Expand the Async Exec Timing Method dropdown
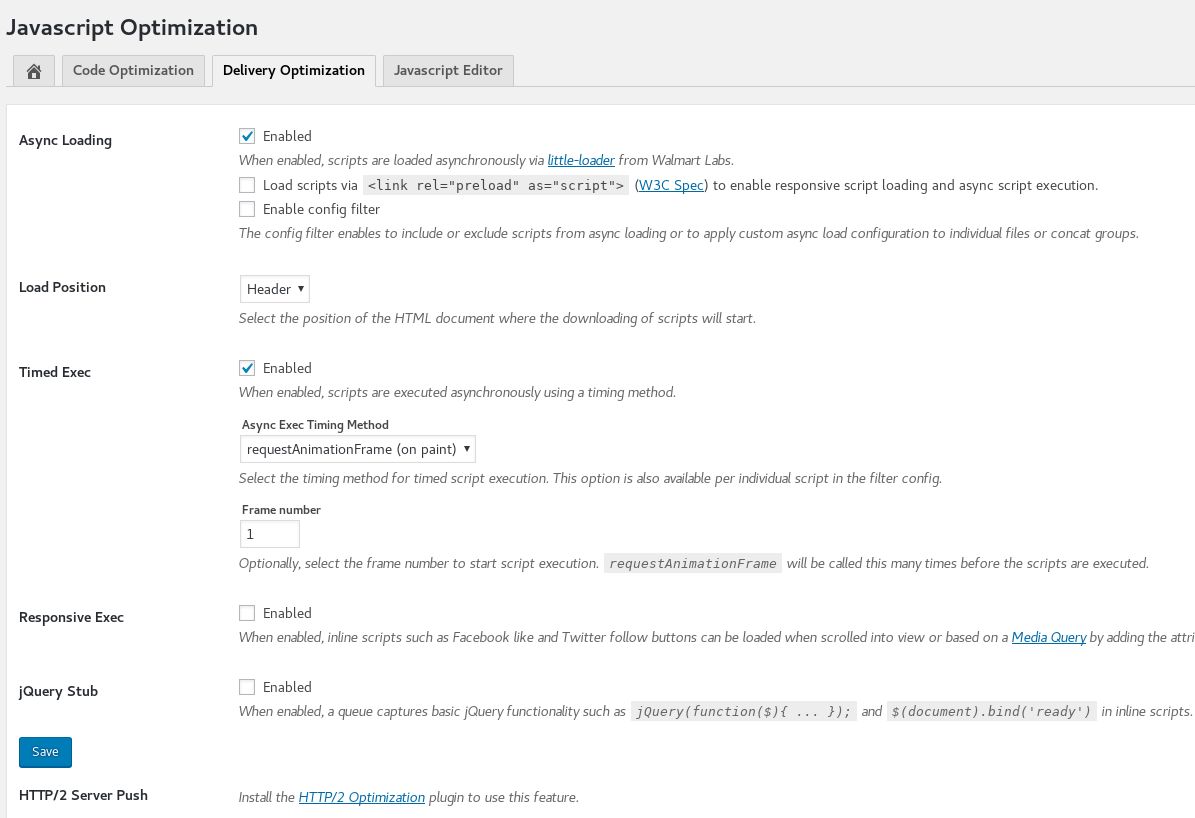The image size is (1195, 818). 358,449
